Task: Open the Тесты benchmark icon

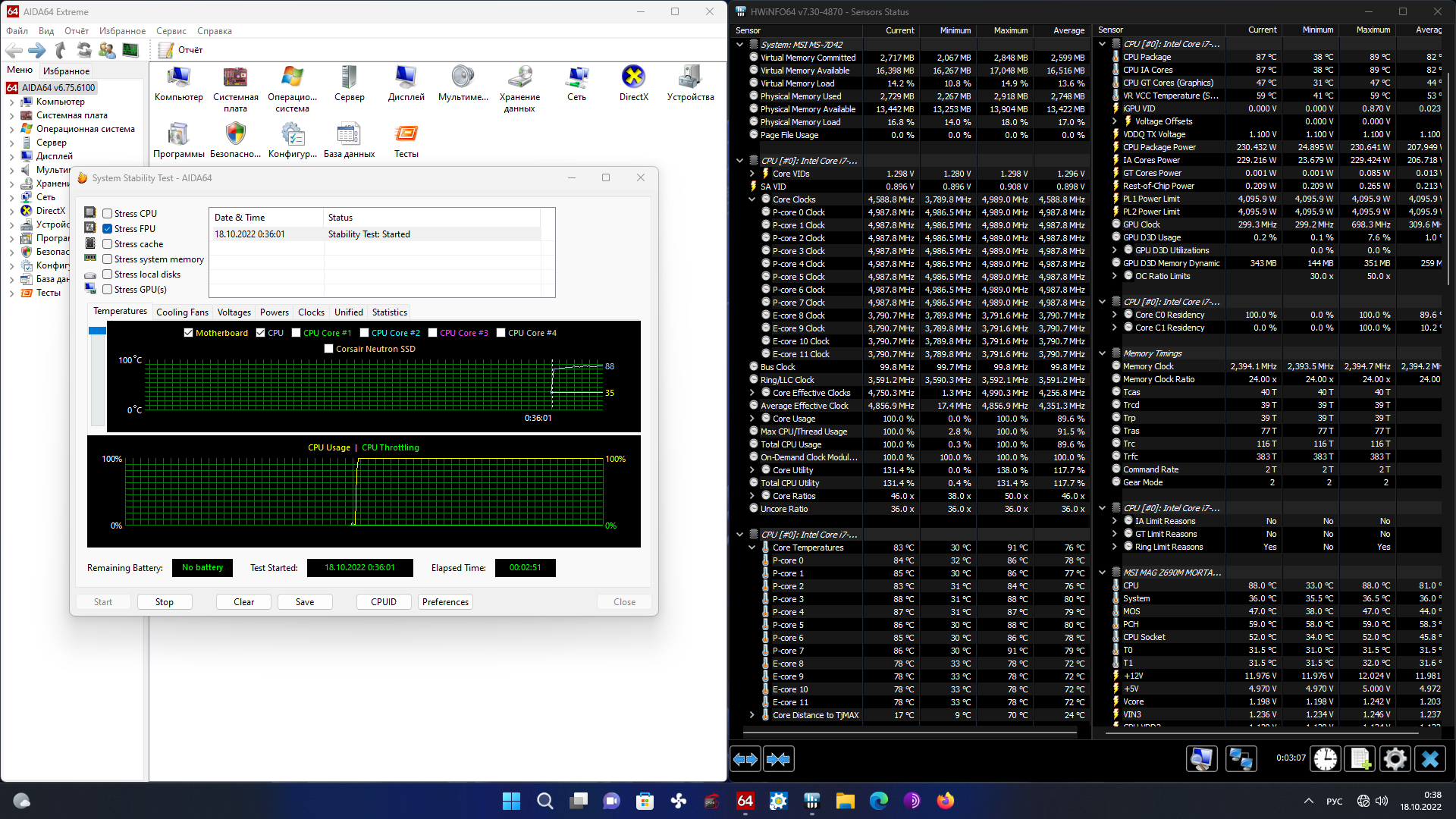Action: click(x=406, y=134)
